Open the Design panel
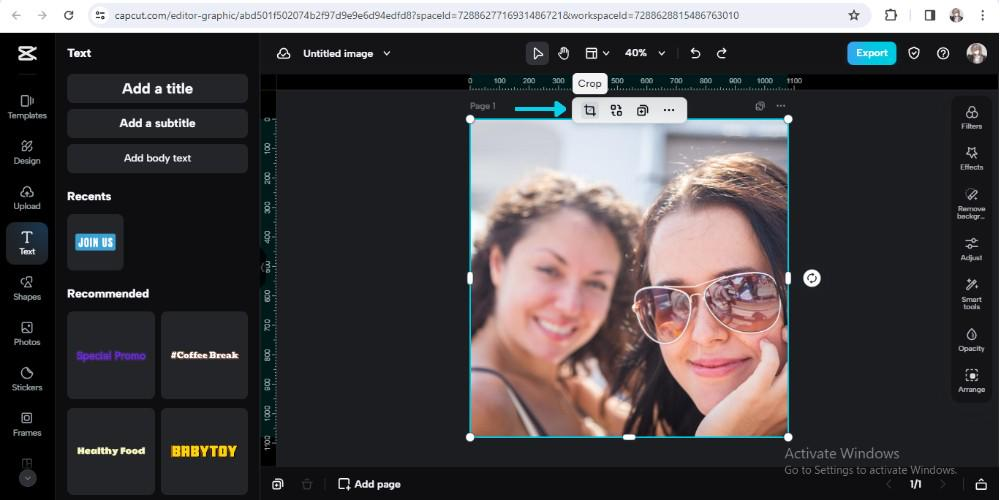Image resolution: width=1000 pixels, height=500 pixels. pyautogui.click(x=27, y=152)
